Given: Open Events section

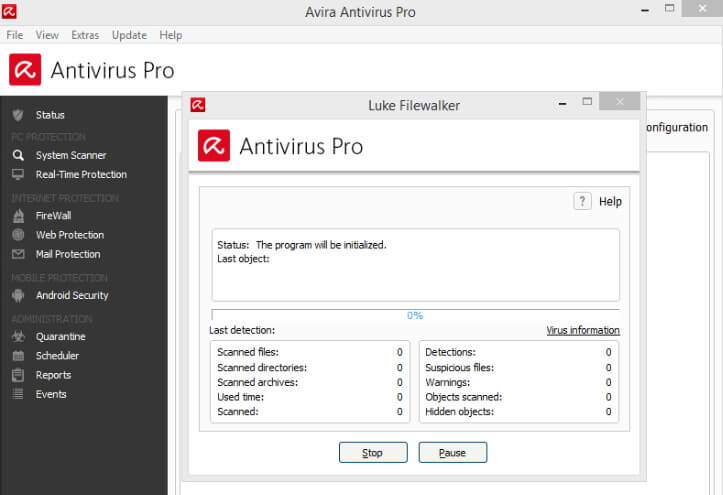Looking at the screenshot, I should [51, 394].
